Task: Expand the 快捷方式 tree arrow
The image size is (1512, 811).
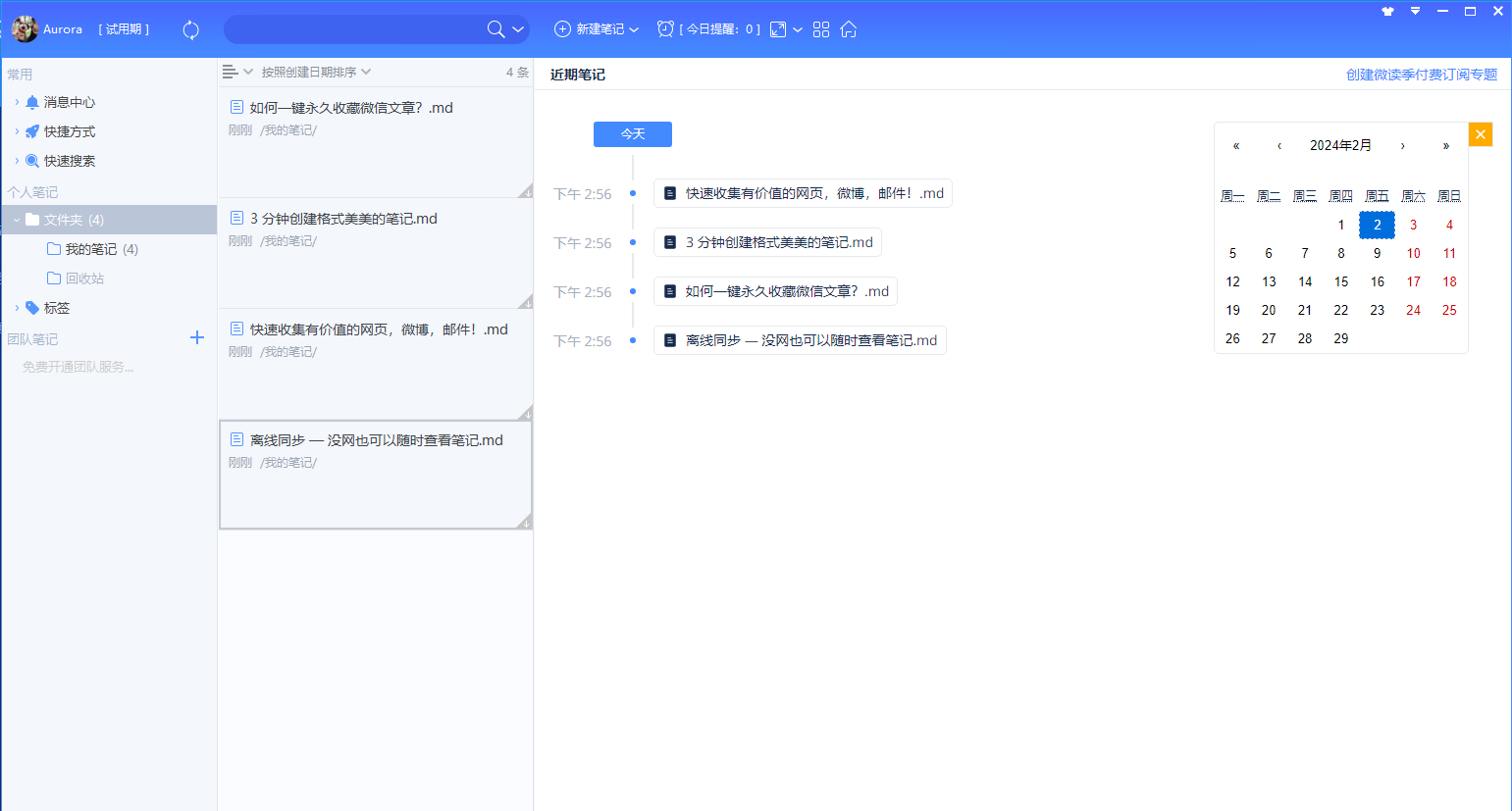Action: [x=17, y=131]
